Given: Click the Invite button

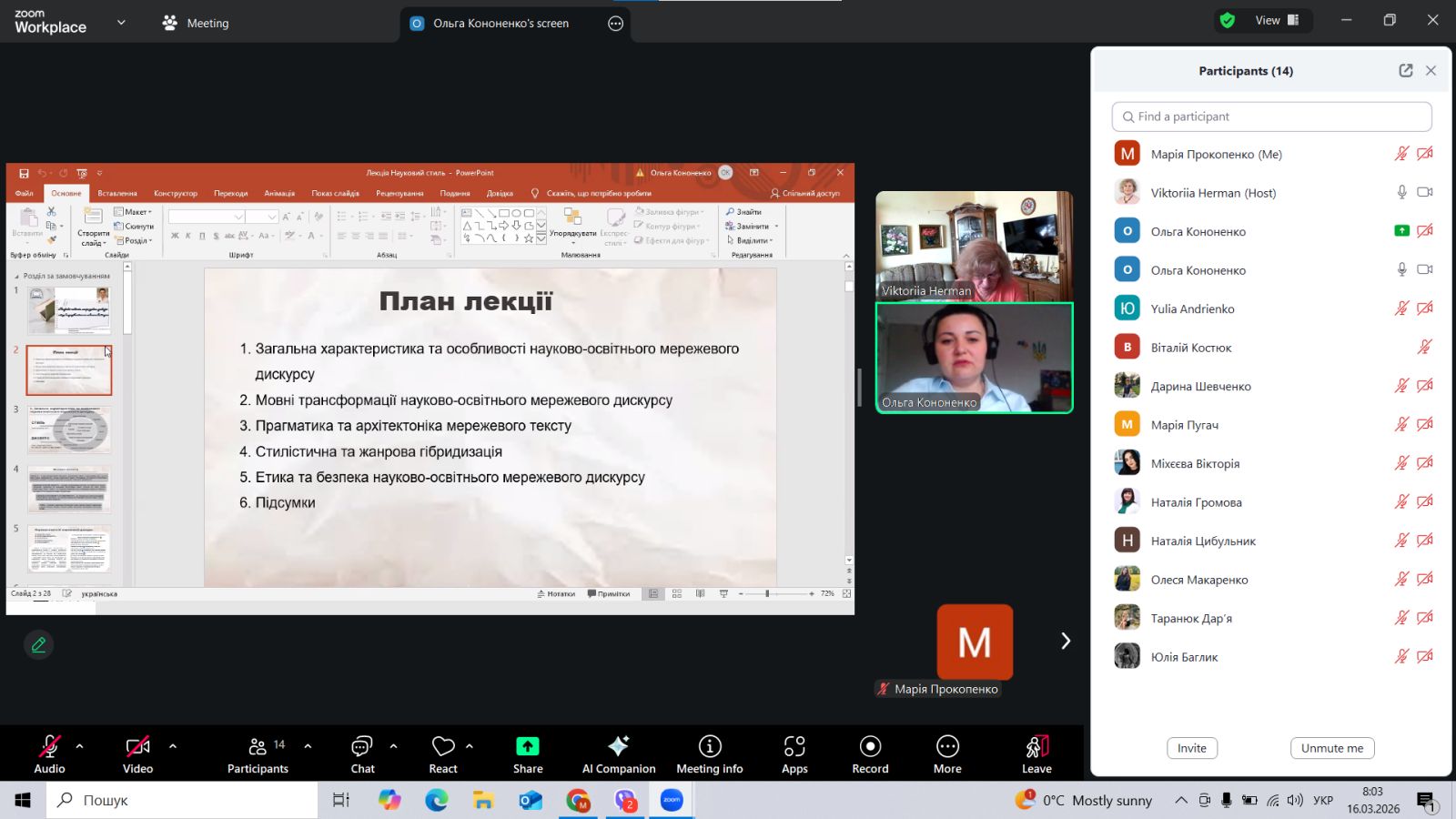Looking at the screenshot, I should pyautogui.click(x=1191, y=748).
